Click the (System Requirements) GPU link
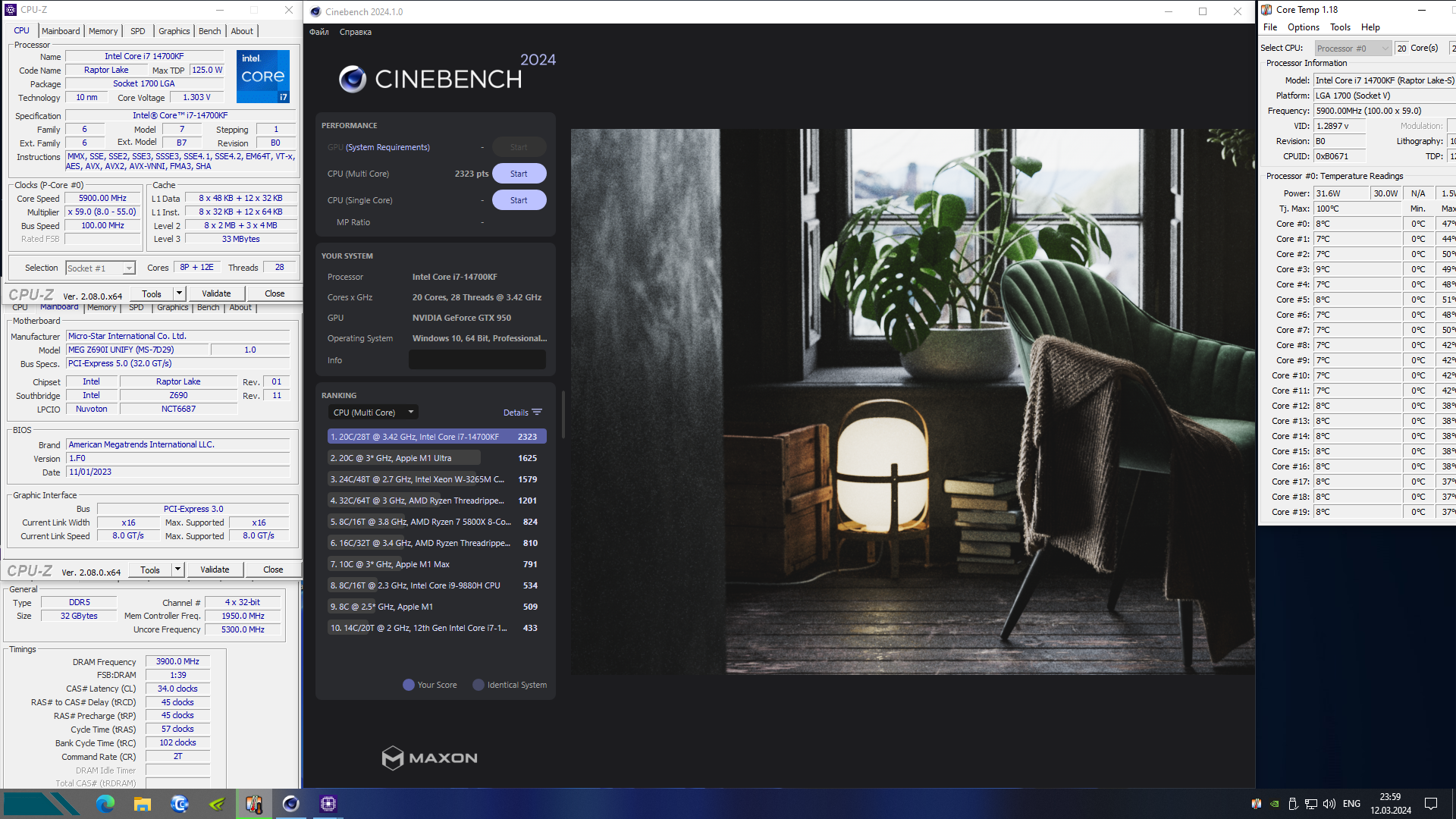 point(388,147)
